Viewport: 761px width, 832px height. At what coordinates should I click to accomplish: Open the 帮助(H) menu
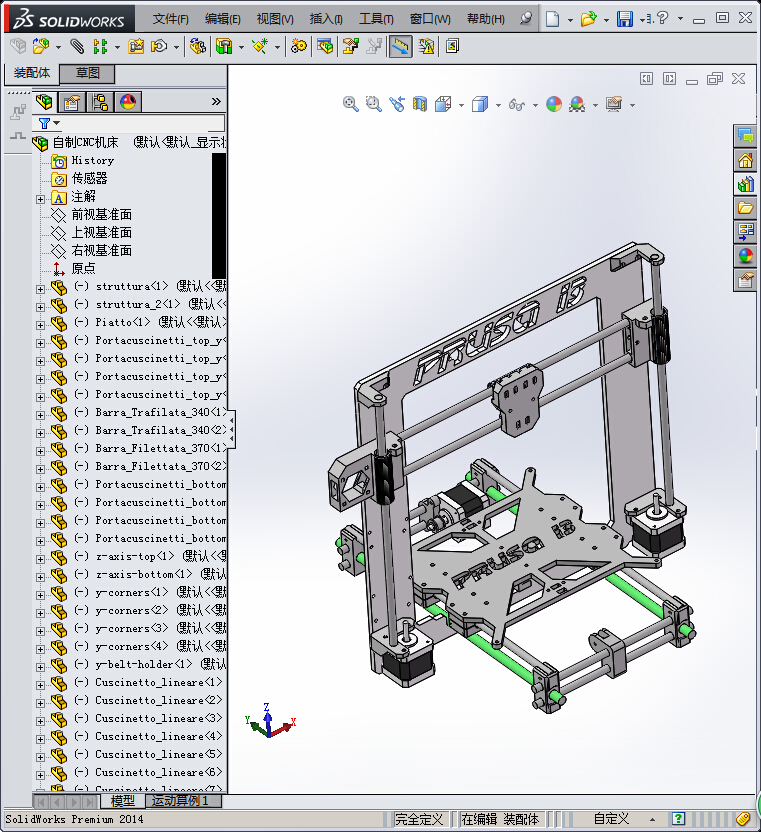pyautogui.click(x=486, y=19)
